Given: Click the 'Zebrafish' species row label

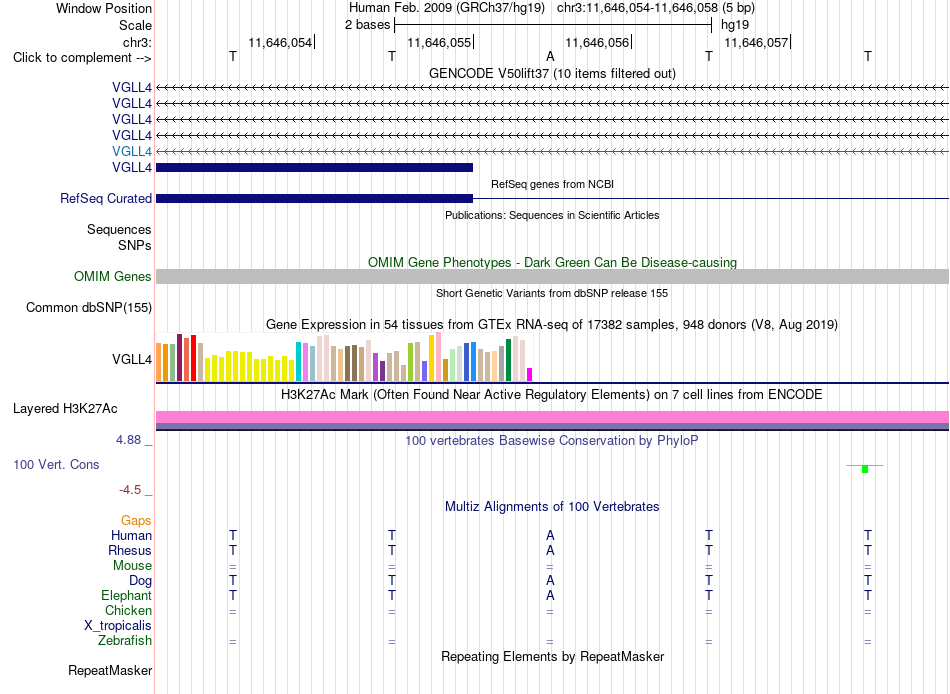Looking at the screenshot, I should 125,641.
